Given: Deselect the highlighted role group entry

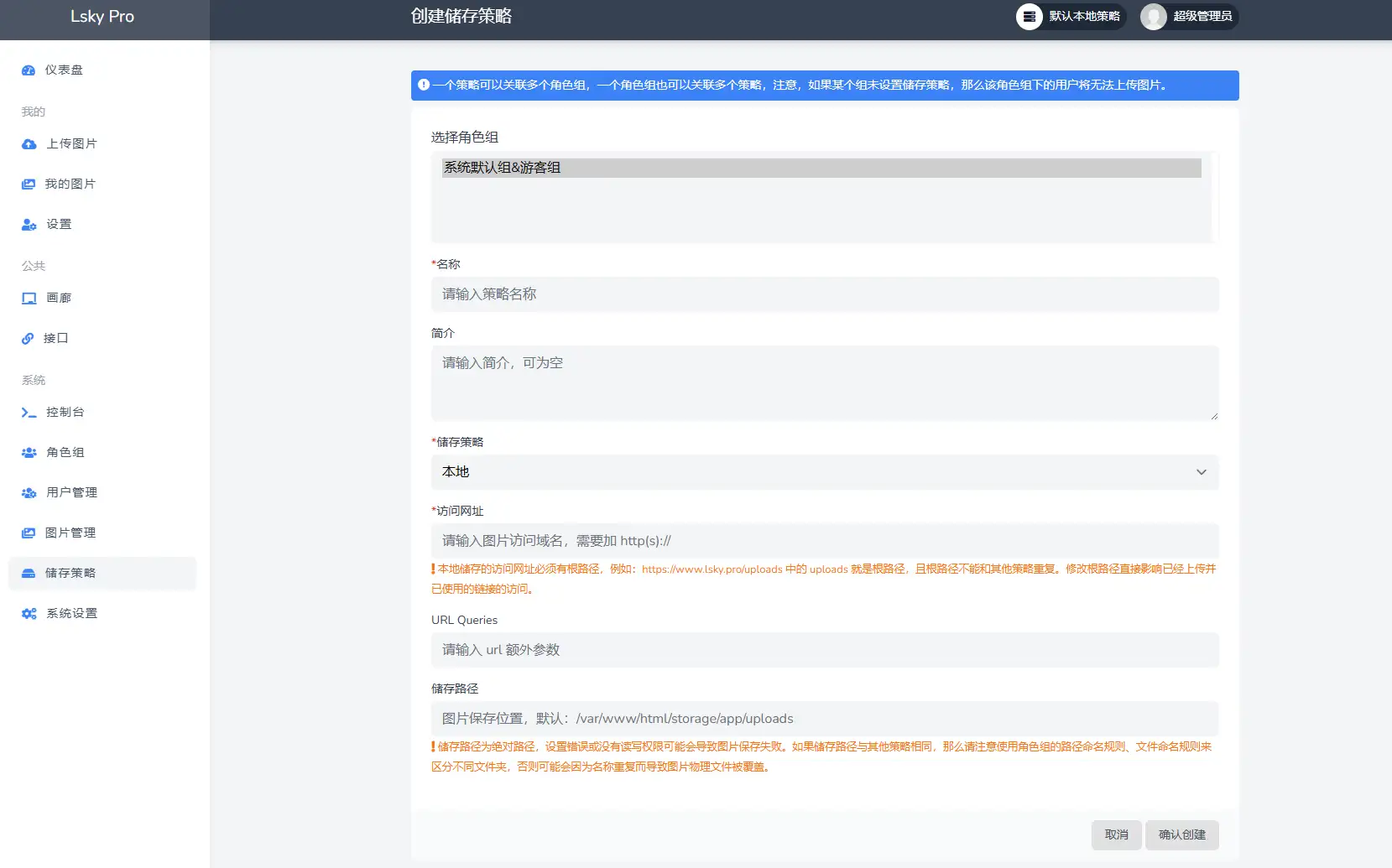Looking at the screenshot, I should pos(822,168).
